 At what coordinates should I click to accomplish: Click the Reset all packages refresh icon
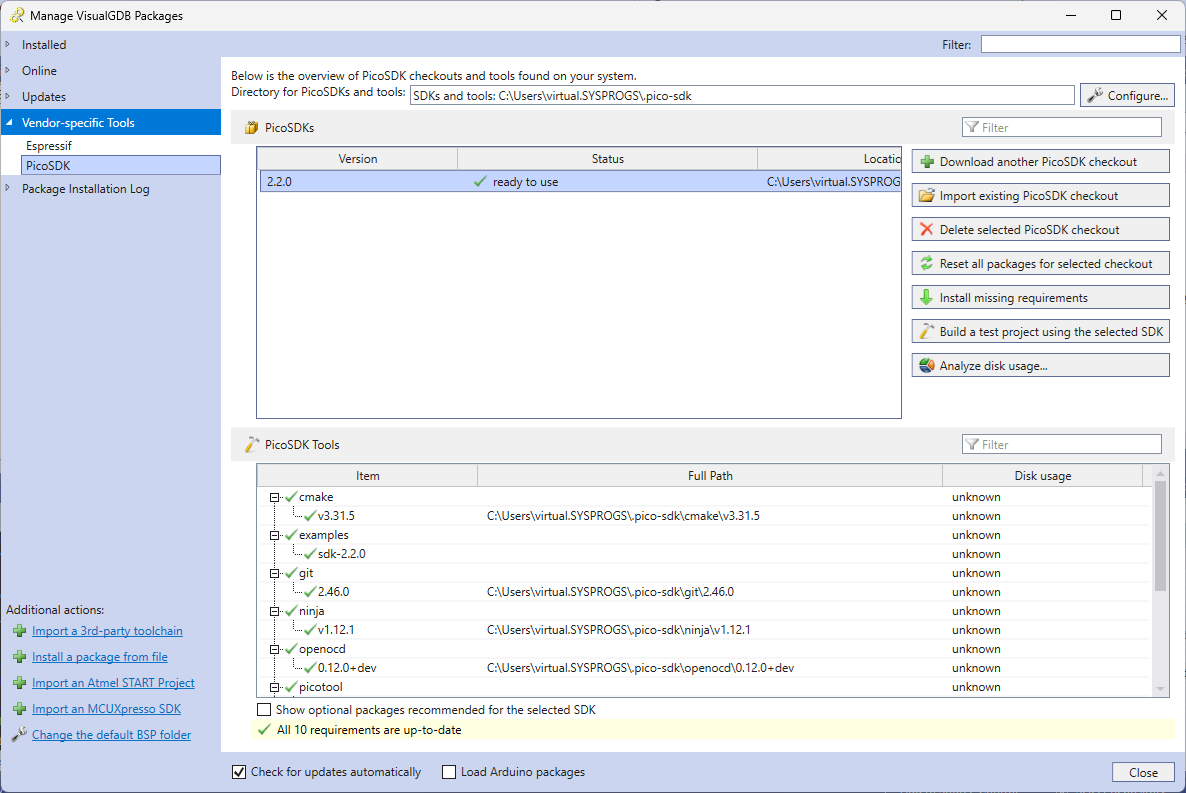click(x=927, y=264)
